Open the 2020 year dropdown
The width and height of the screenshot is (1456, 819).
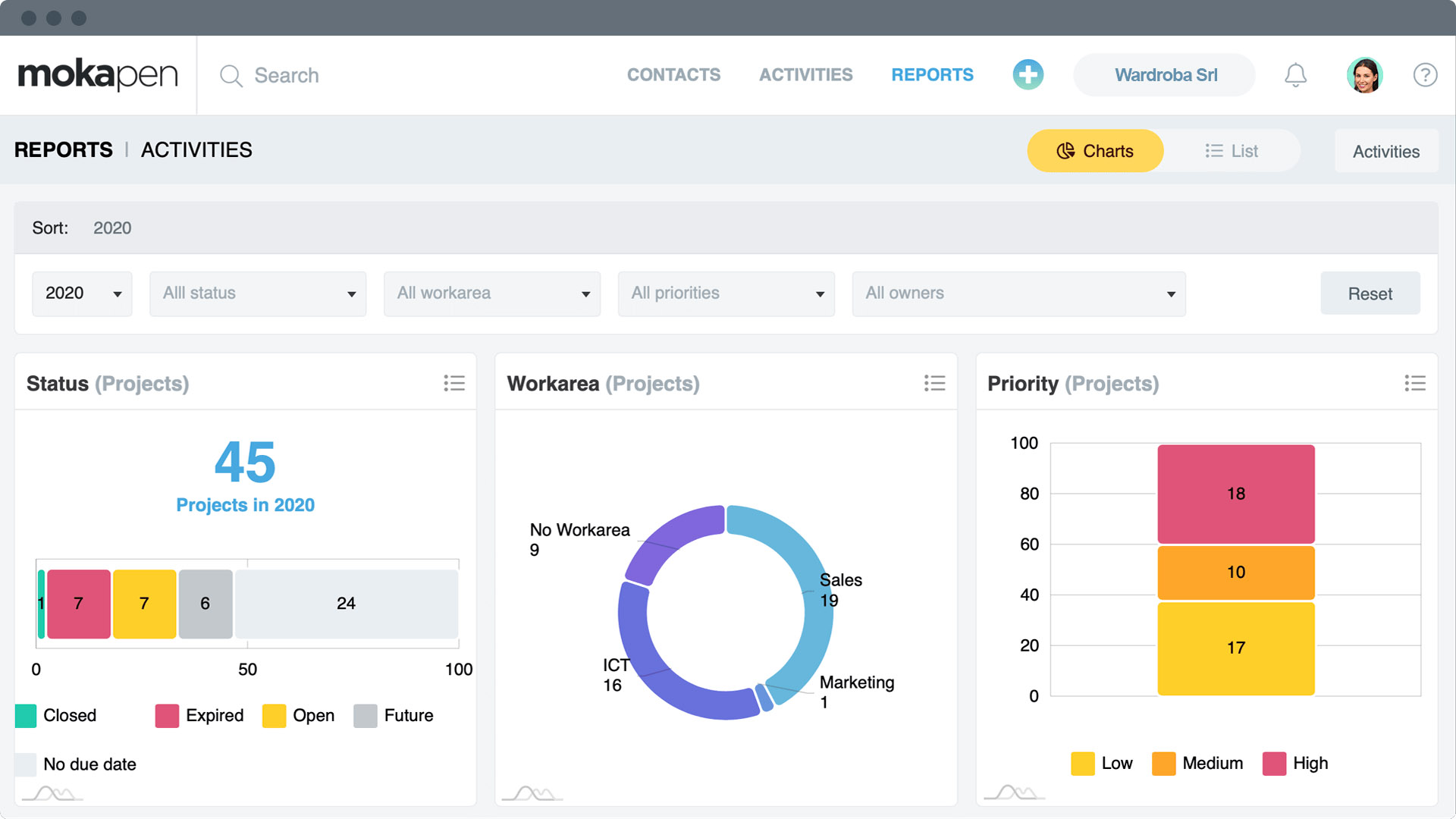(x=81, y=293)
